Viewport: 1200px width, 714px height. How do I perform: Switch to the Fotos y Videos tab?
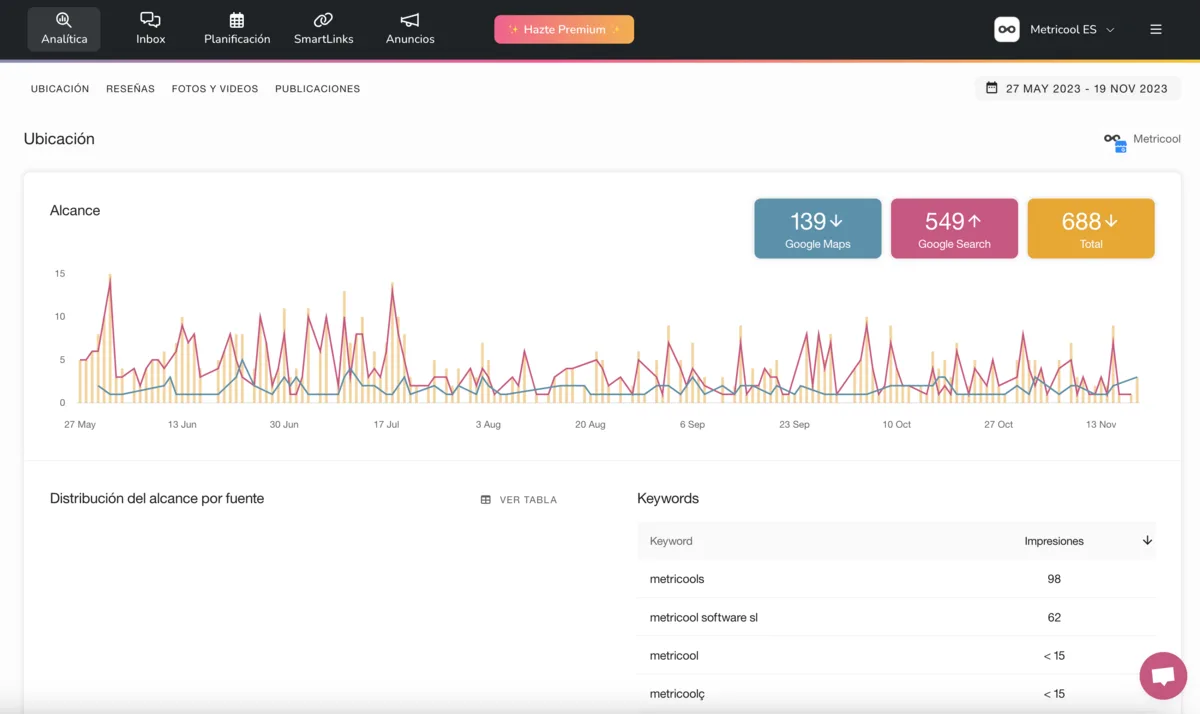(215, 89)
